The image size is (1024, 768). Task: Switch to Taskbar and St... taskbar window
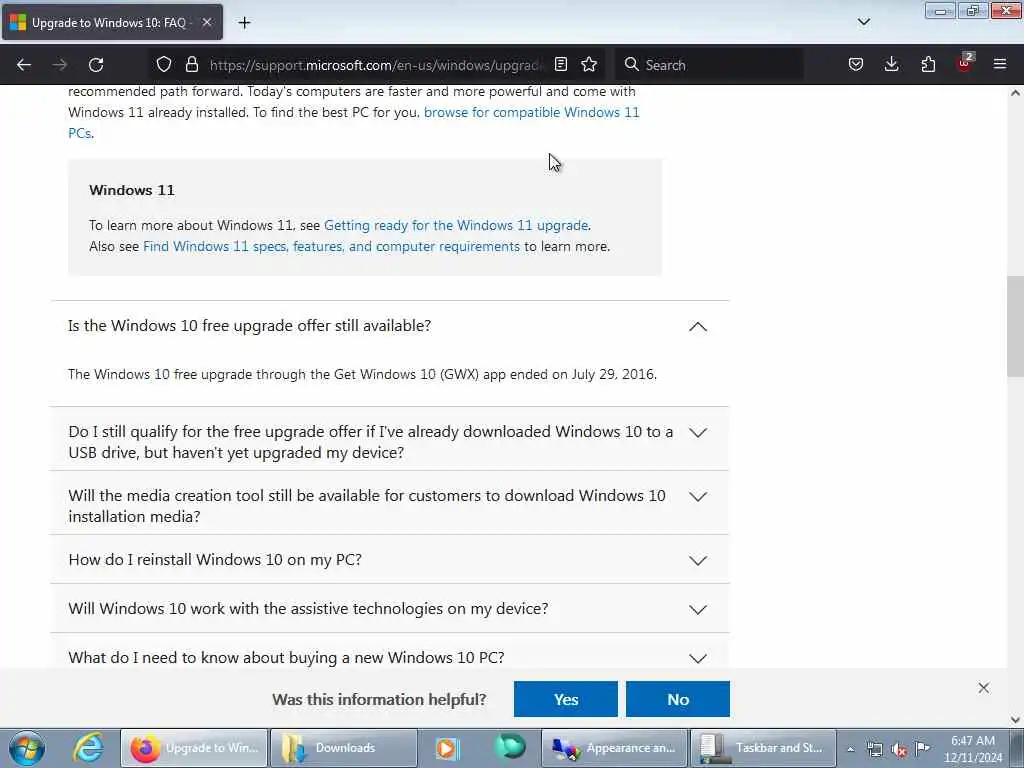tap(763, 748)
